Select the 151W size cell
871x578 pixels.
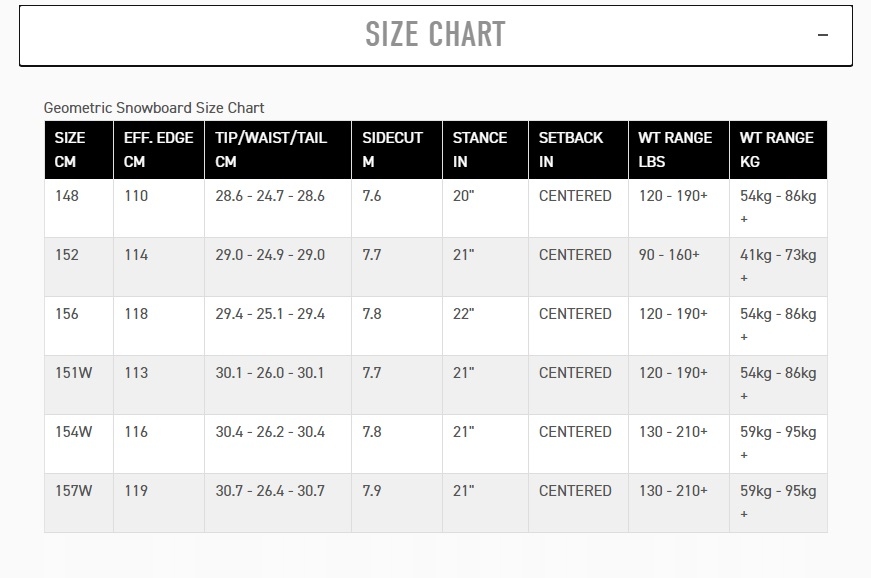click(73, 373)
